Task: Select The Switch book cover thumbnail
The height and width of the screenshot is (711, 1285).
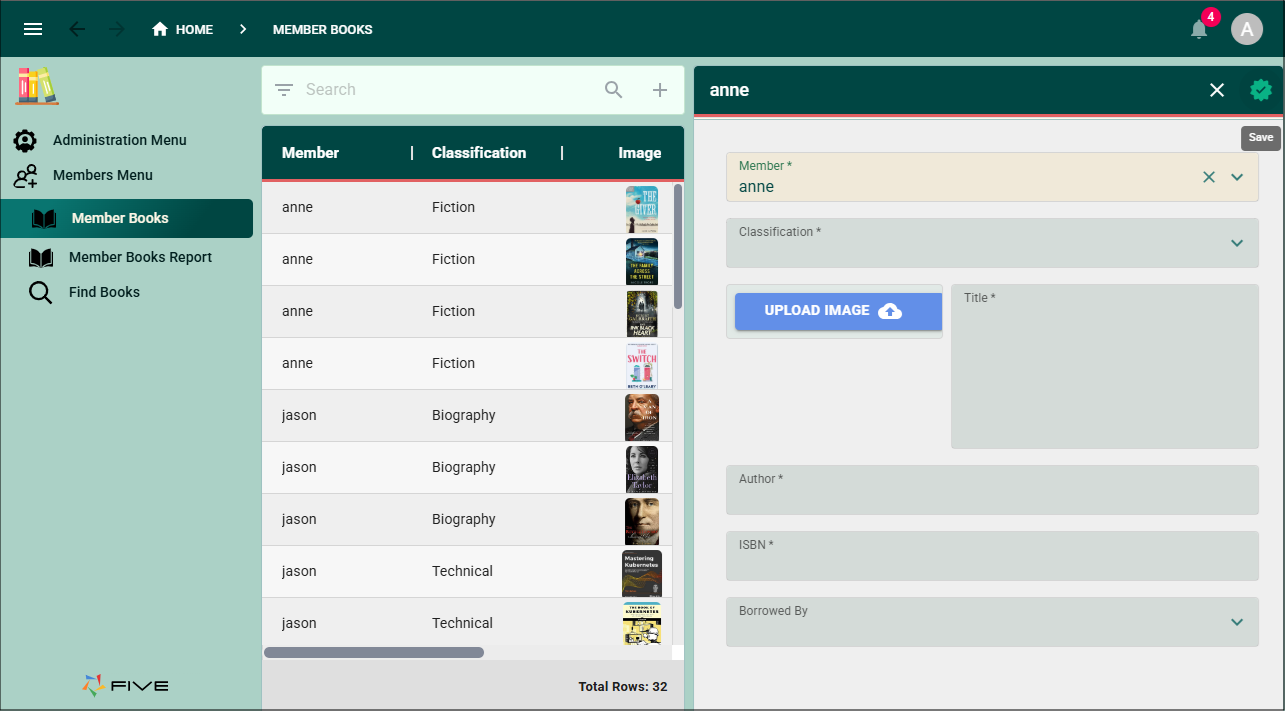Action: 642,364
